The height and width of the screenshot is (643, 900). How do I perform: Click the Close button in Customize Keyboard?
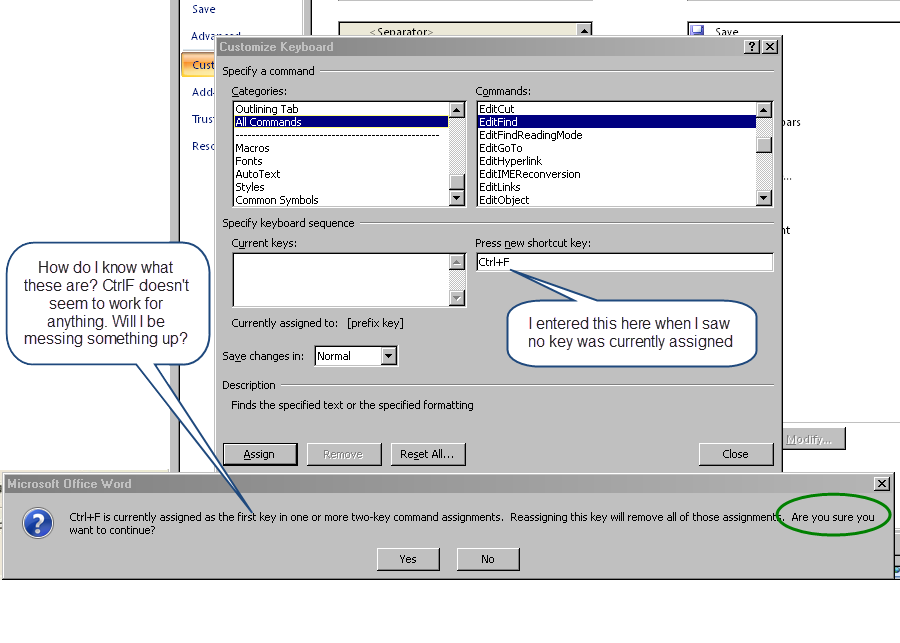[735, 454]
